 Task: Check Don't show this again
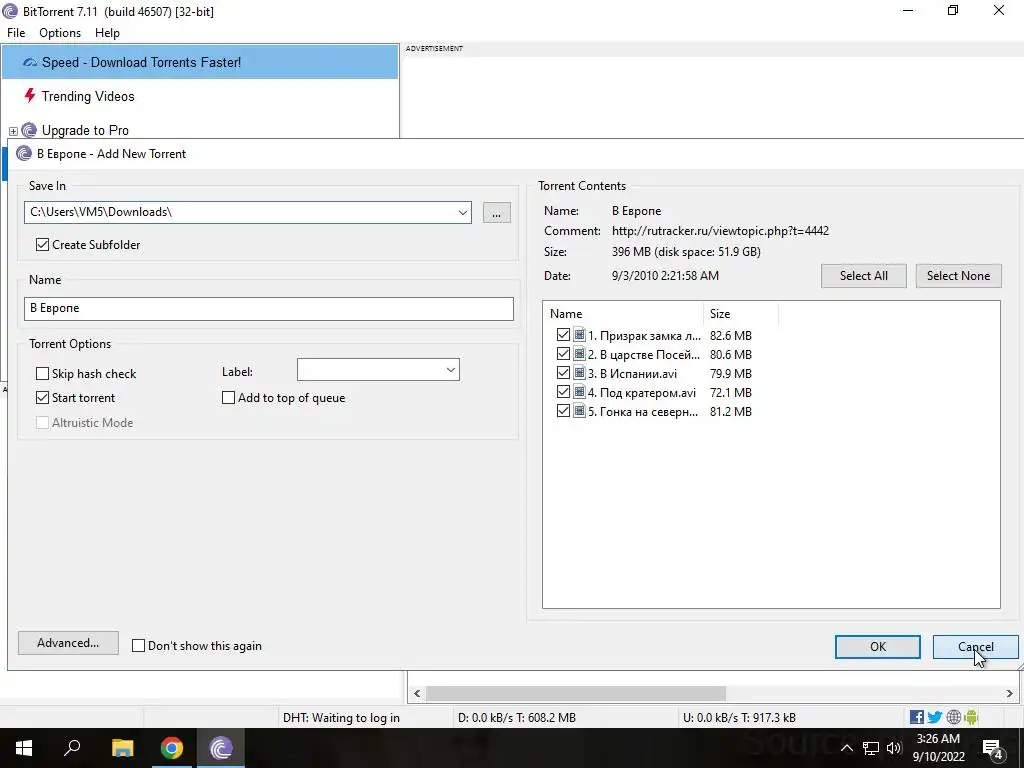[138, 645]
